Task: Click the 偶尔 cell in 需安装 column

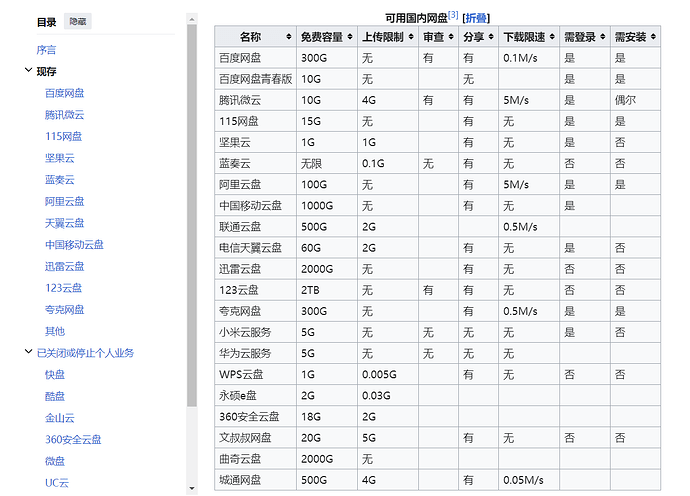Action: (635, 100)
